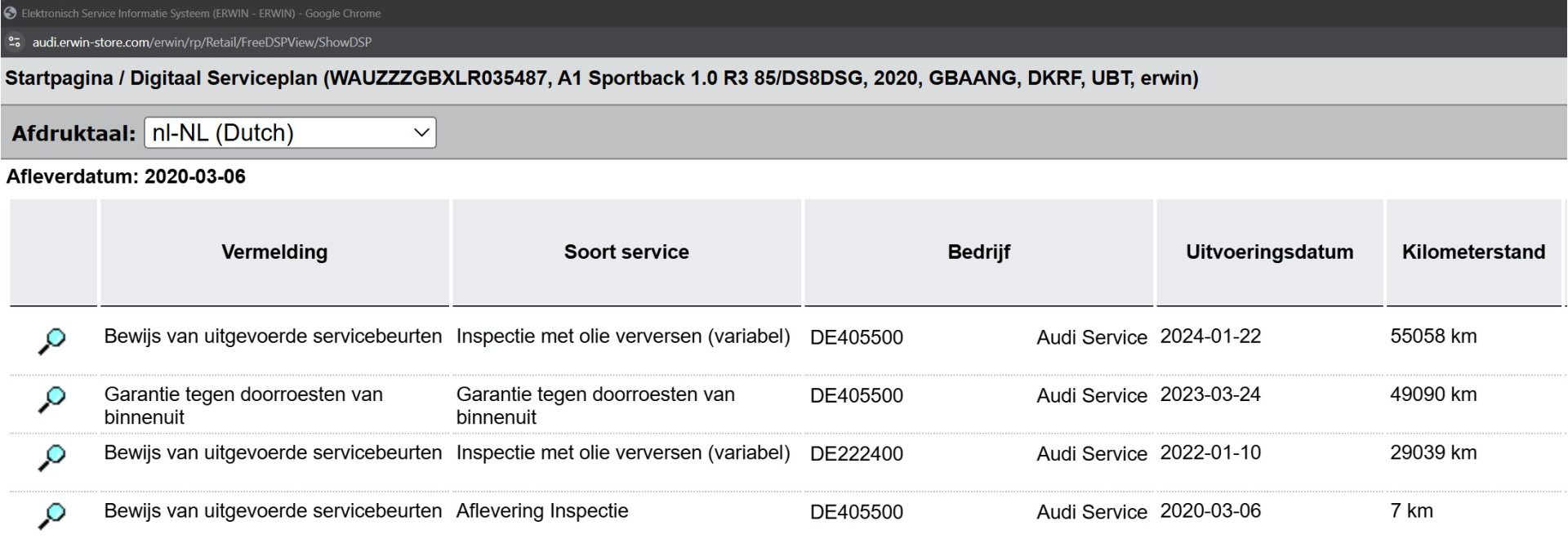The height and width of the screenshot is (539, 1568).
Task: Select Garantie tegen doorroesten van binnenuit service cell
Action: (595, 406)
